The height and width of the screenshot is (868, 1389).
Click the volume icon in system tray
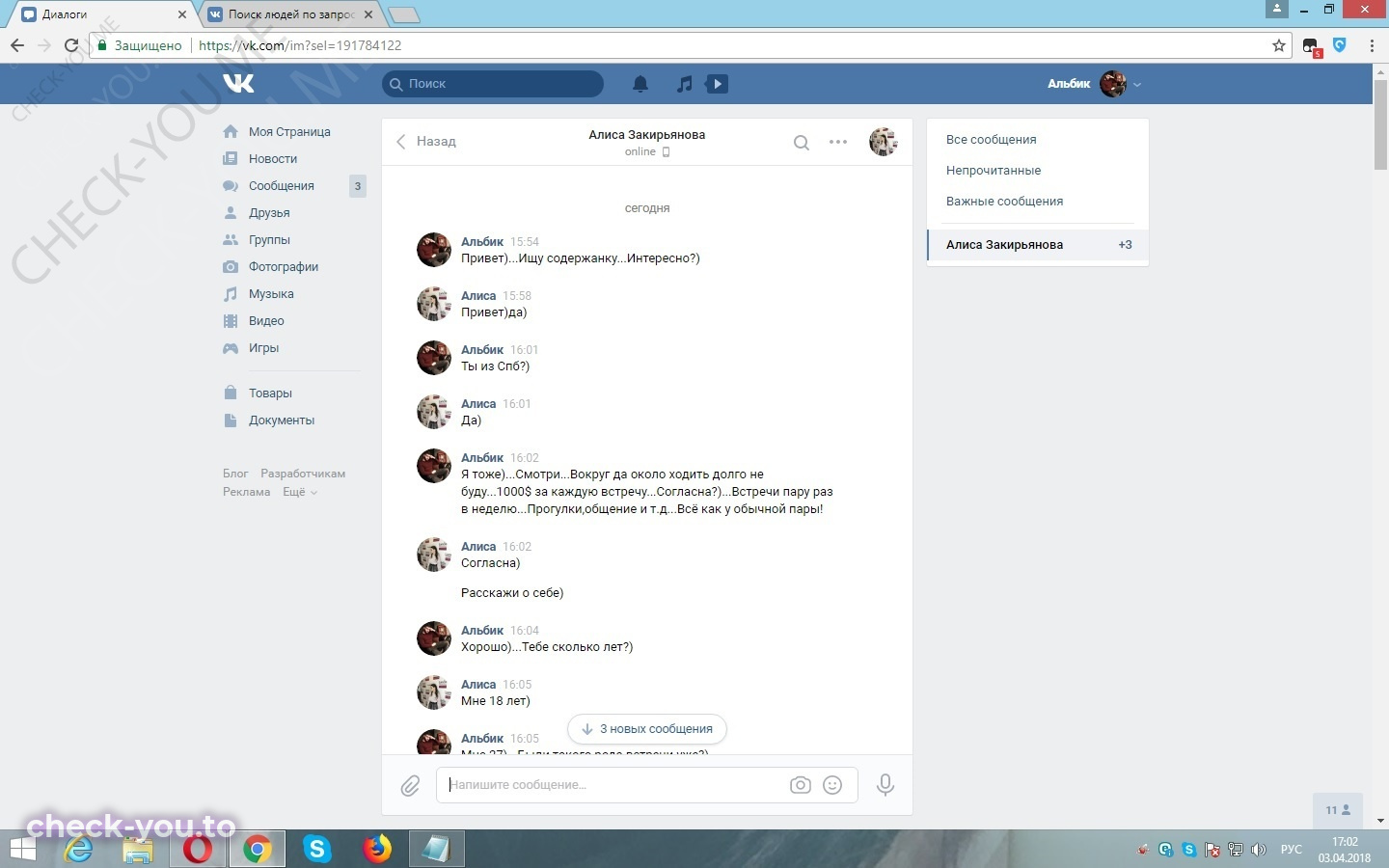(1258, 850)
